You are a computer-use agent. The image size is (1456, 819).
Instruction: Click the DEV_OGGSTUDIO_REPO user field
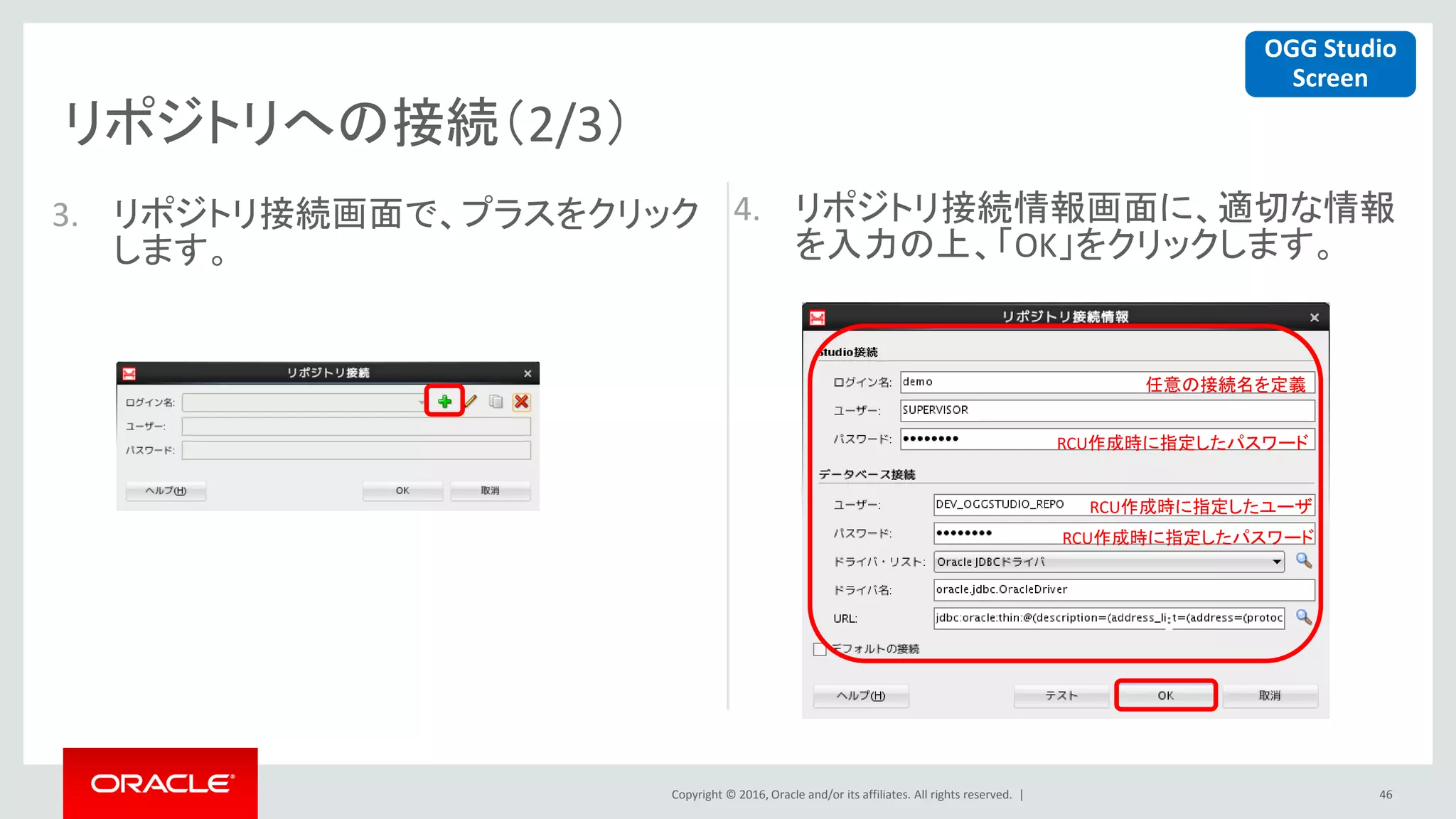pos(1124,505)
